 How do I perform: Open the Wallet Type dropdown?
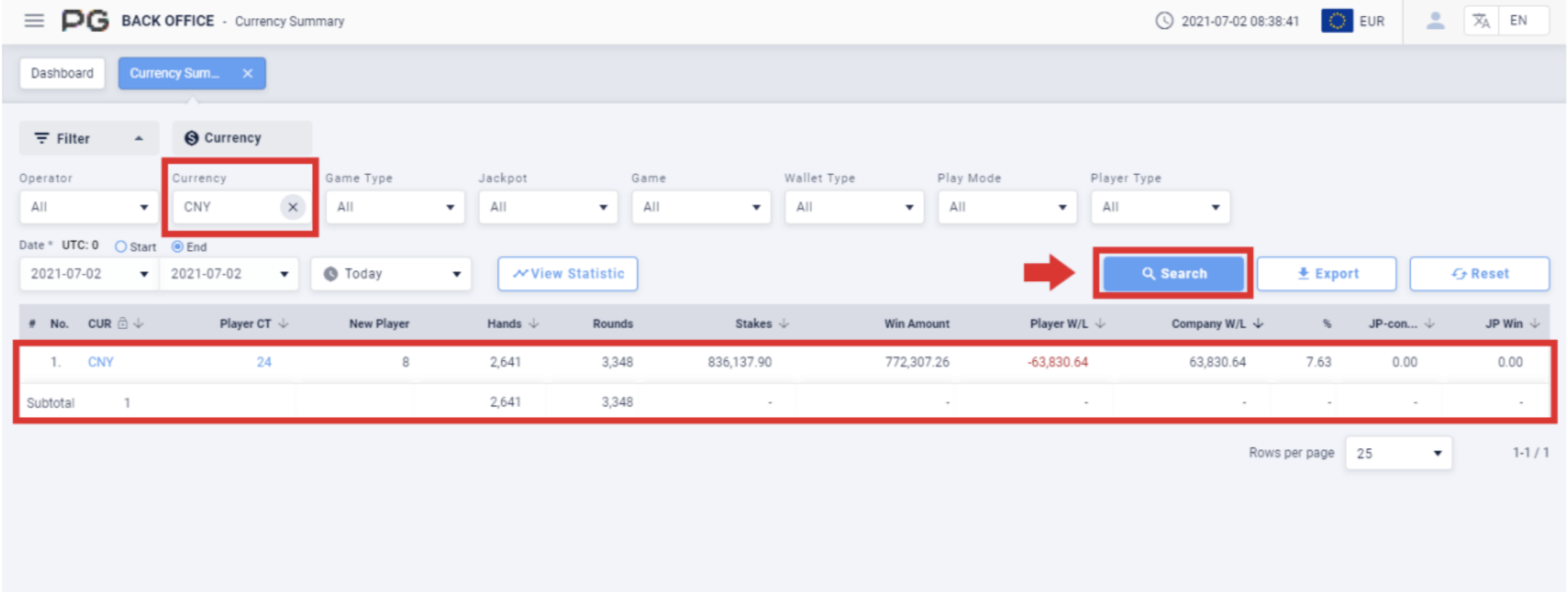[854, 207]
